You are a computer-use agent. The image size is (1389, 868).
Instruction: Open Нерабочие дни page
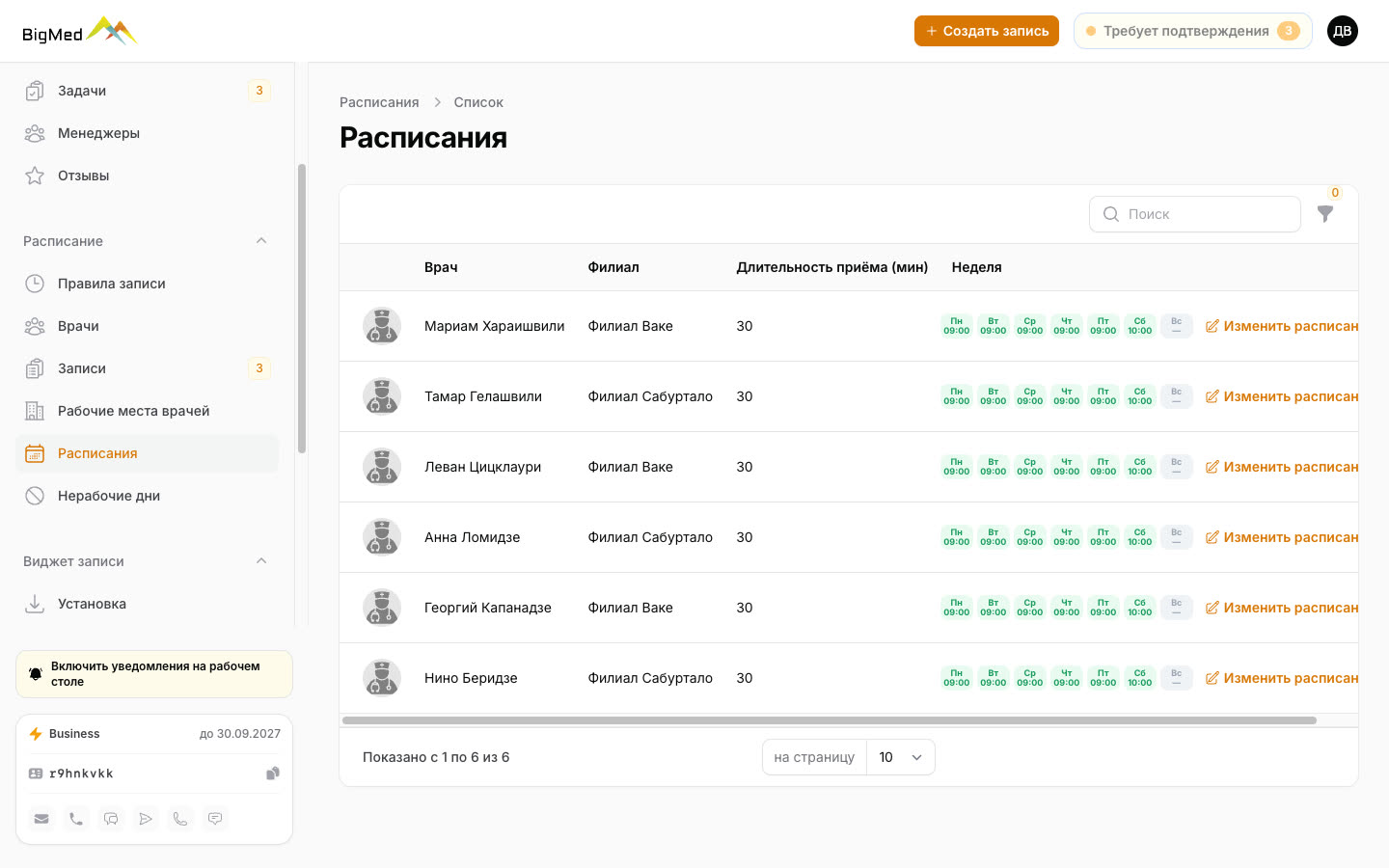click(x=147, y=496)
